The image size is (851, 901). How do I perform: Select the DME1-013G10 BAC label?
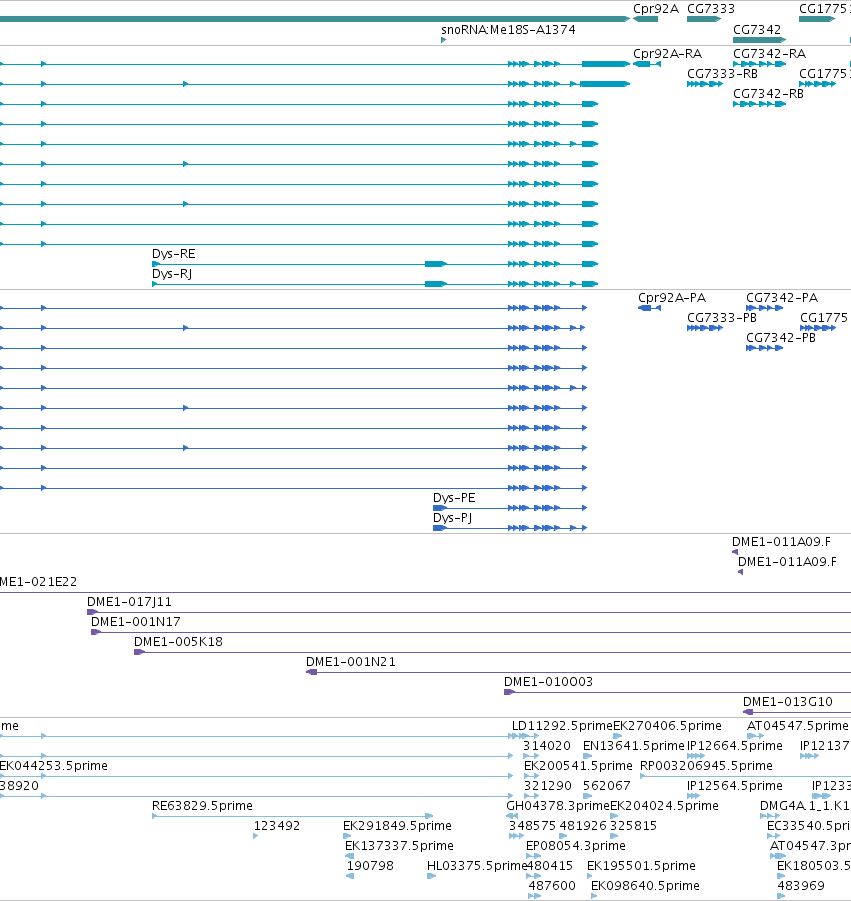click(x=787, y=702)
